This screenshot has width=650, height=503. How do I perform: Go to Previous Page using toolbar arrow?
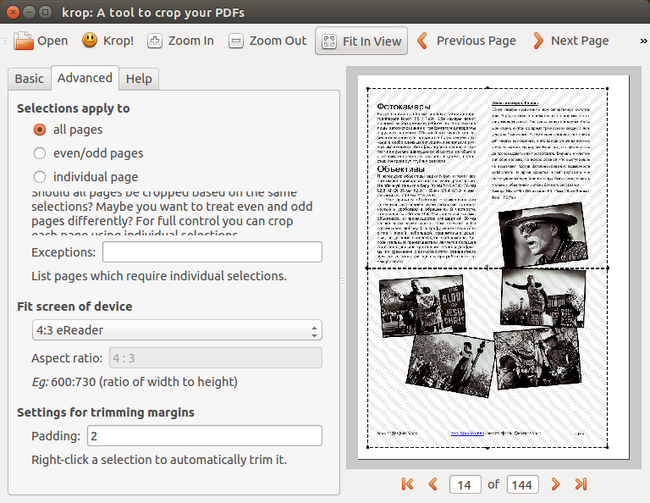coord(423,41)
